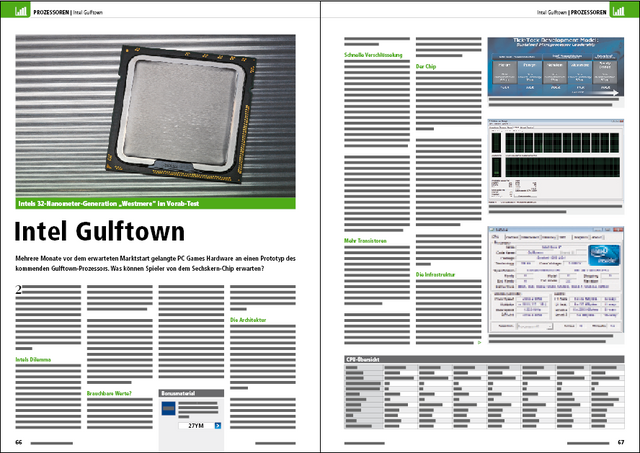Click the subheading 'Die Infrastruktur'

435,275
